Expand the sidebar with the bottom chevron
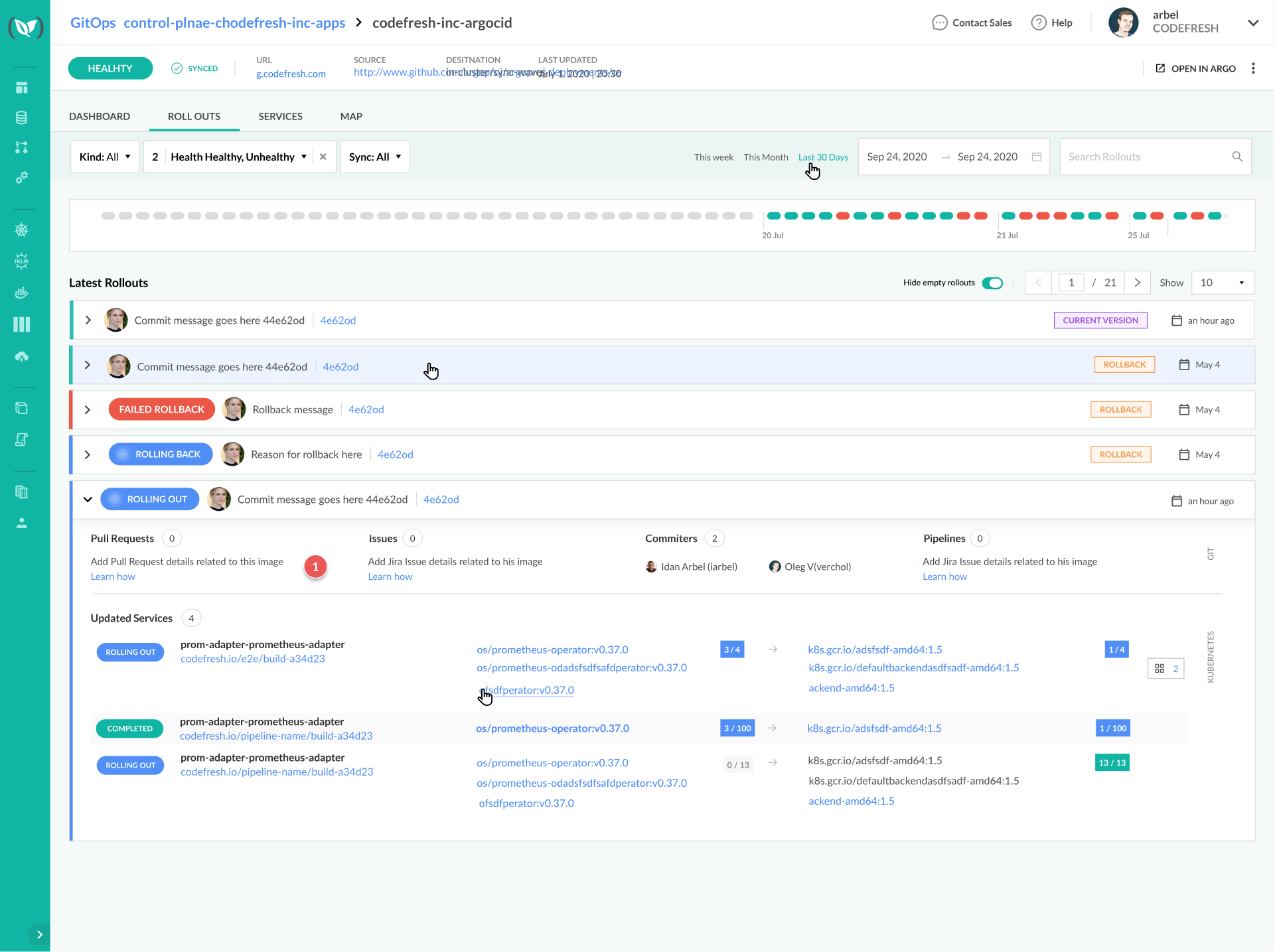The width and height of the screenshot is (1275, 952). coord(39,935)
